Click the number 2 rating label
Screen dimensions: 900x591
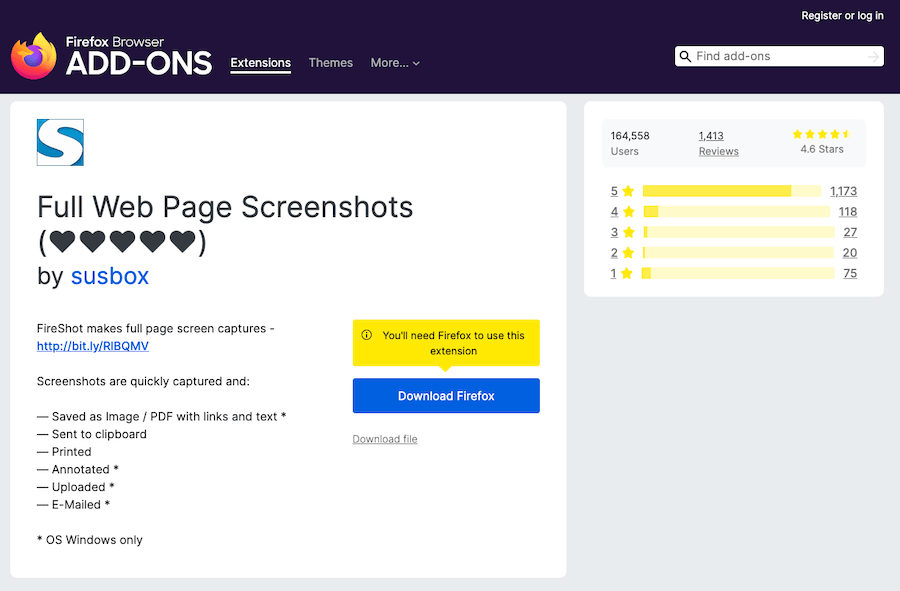pos(614,253)
